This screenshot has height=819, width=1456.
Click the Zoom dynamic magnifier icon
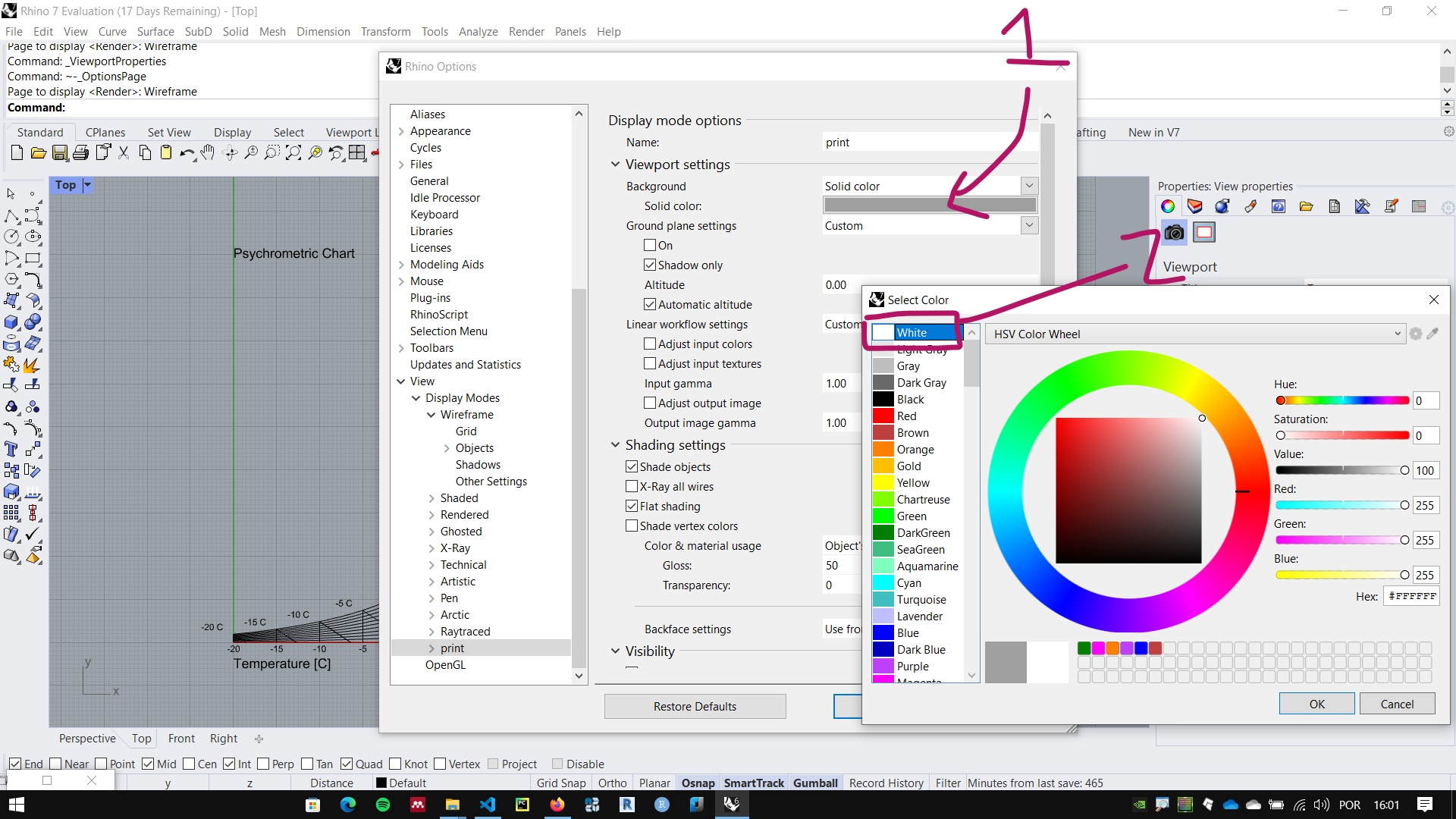click(252, 153)
